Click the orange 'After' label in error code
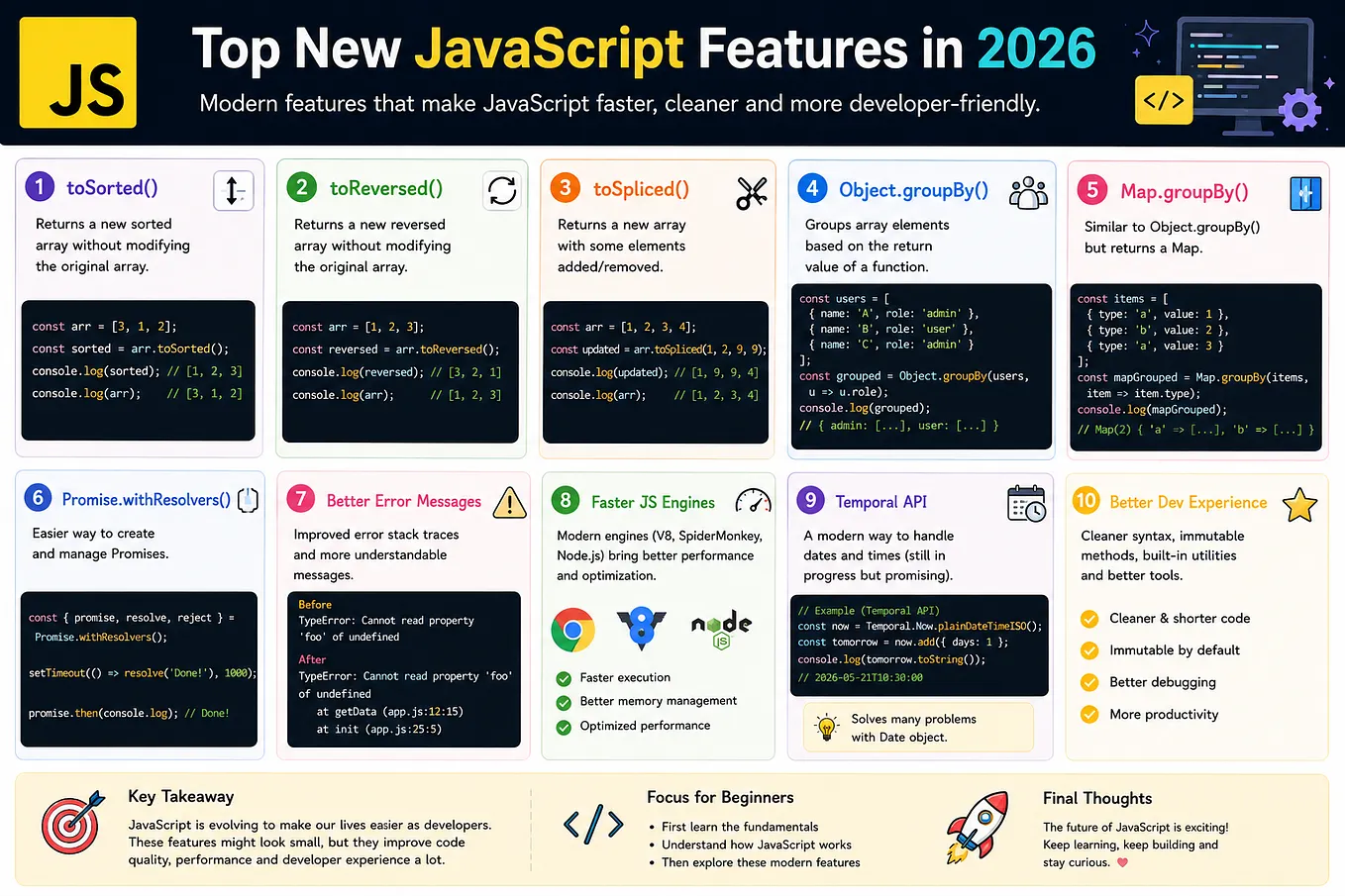The image size is (1345, 896). coord(312,659)
